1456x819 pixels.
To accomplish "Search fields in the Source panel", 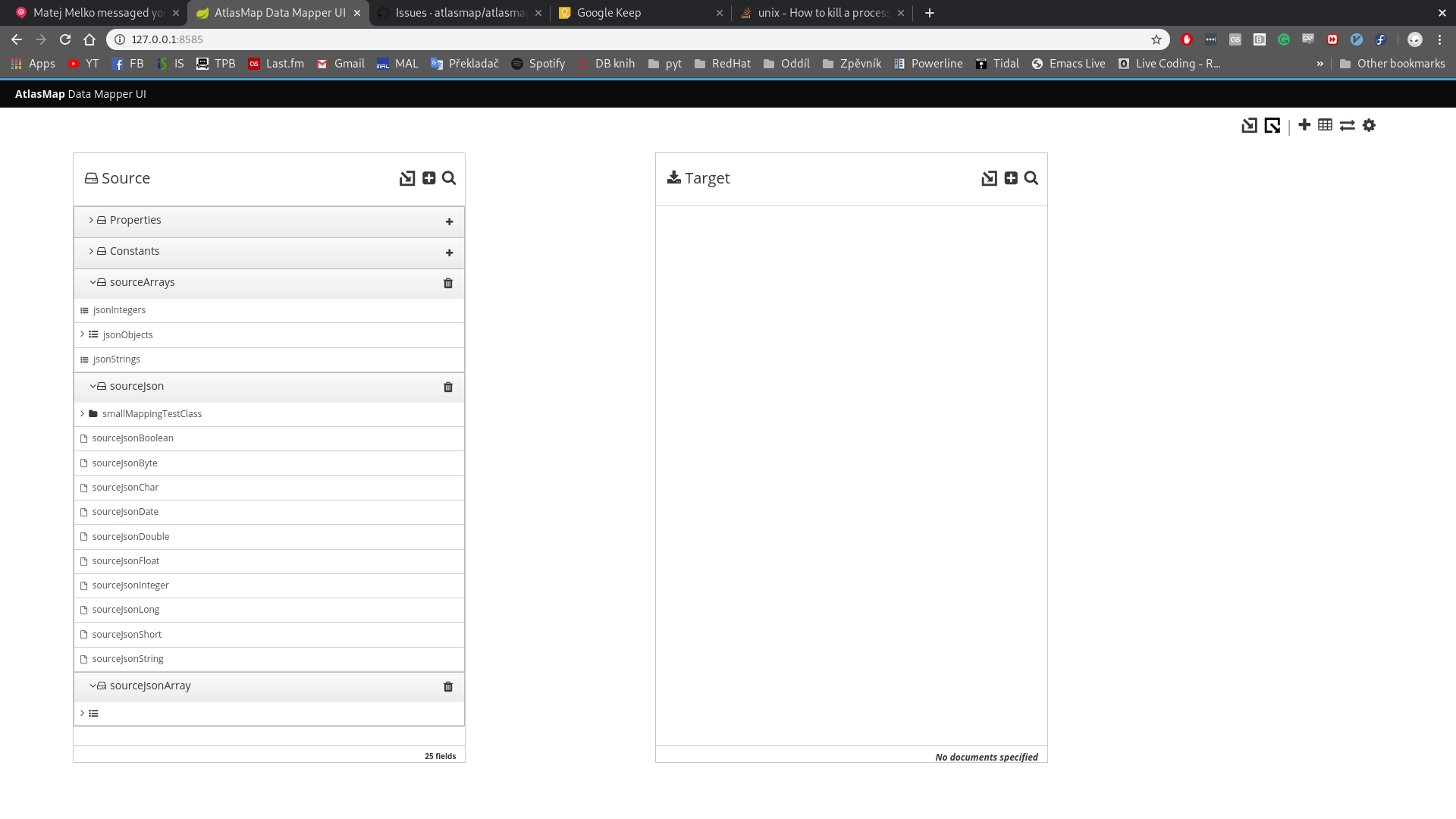I will click(449, 177).
